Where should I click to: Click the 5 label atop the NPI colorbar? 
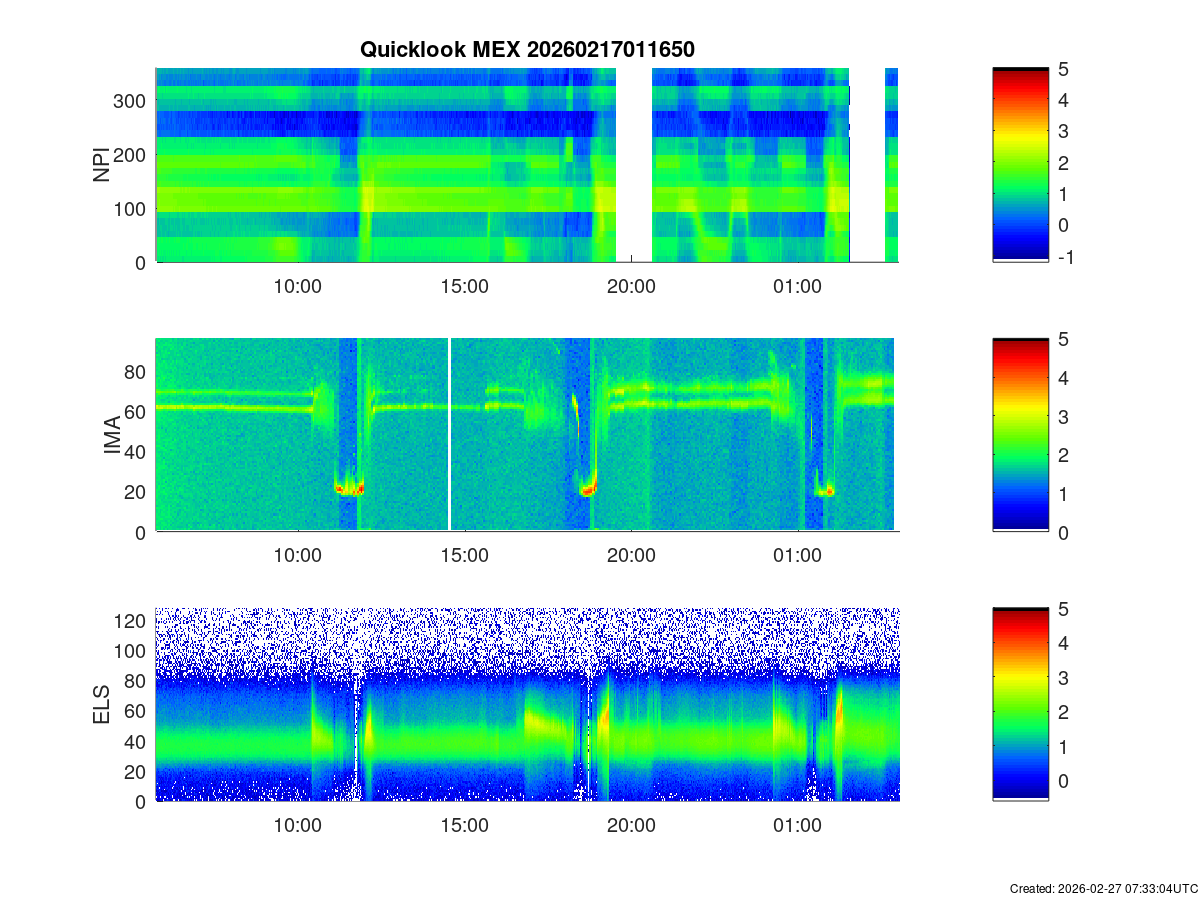click(x=1064, y=70)
